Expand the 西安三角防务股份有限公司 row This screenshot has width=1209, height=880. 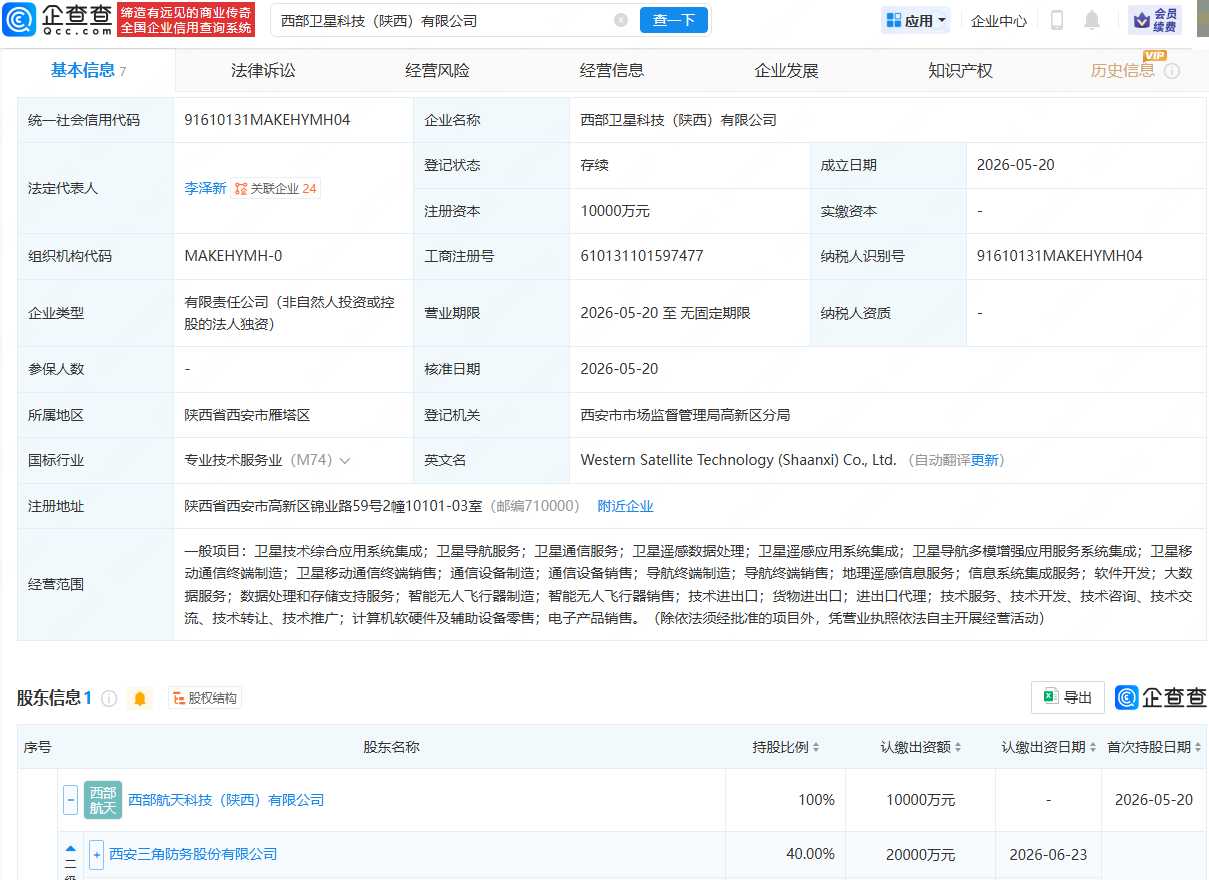[97, 855]
